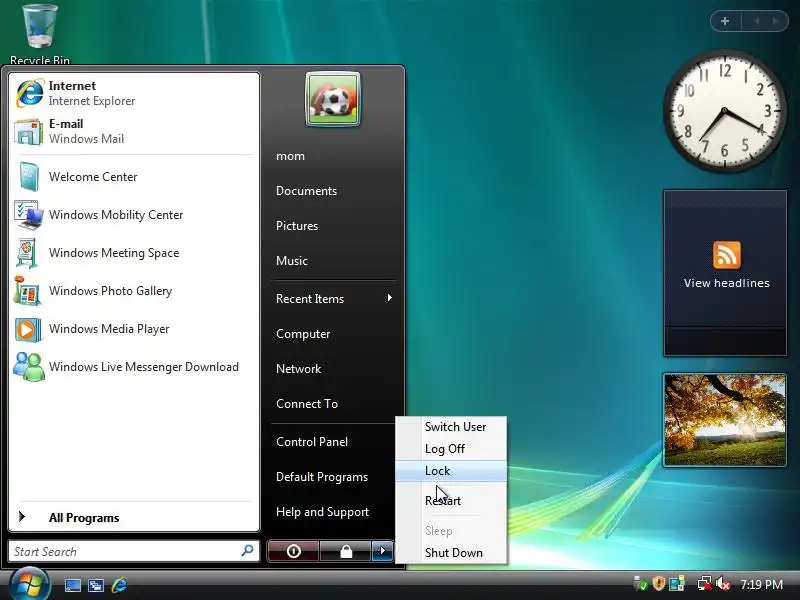800x600 pixels.
Task: Click the sidebar add gadget plus button
Action: coord(725,21)
